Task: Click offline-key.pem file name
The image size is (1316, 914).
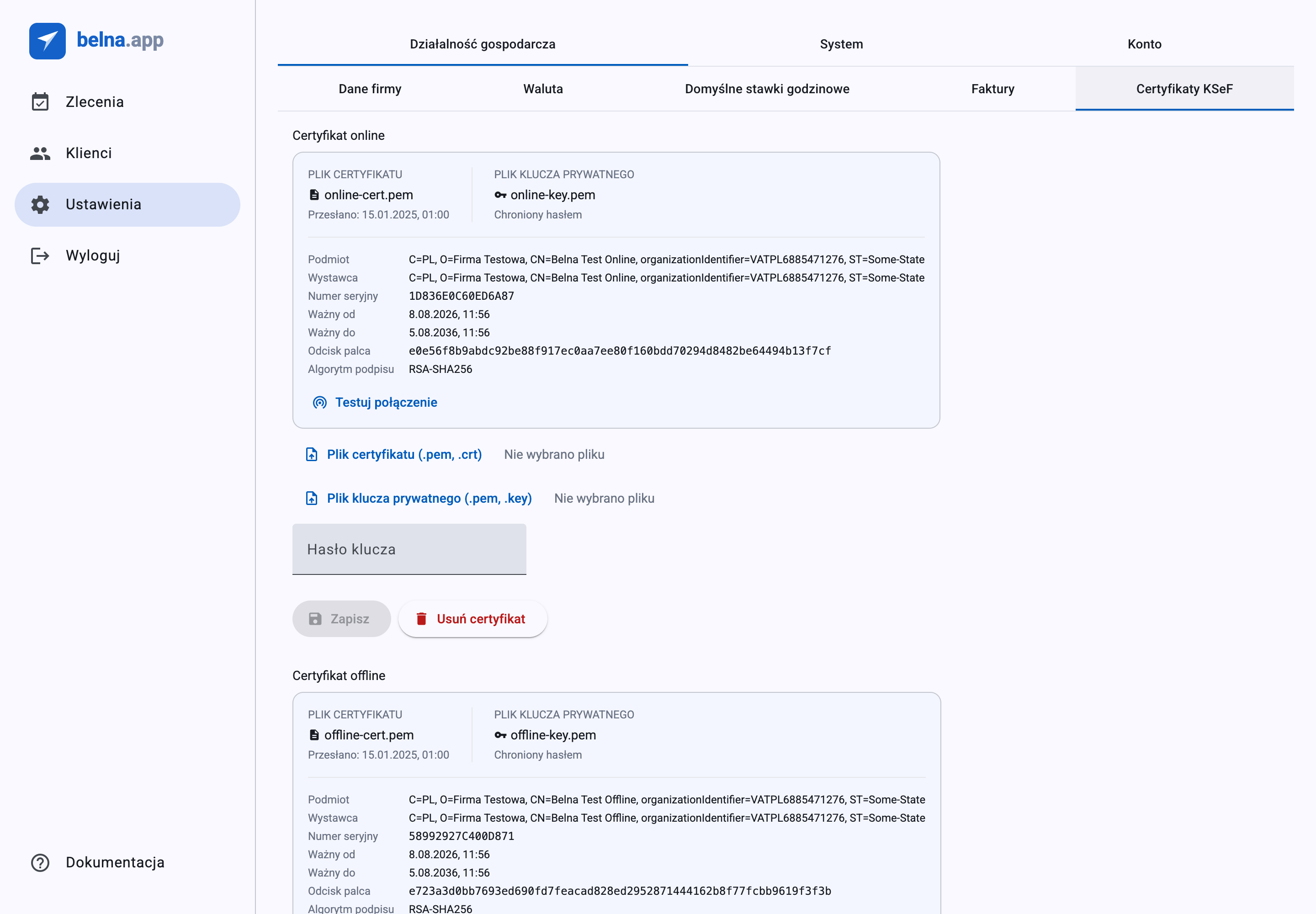Action: pyautogui.click(x=553, y=735)
